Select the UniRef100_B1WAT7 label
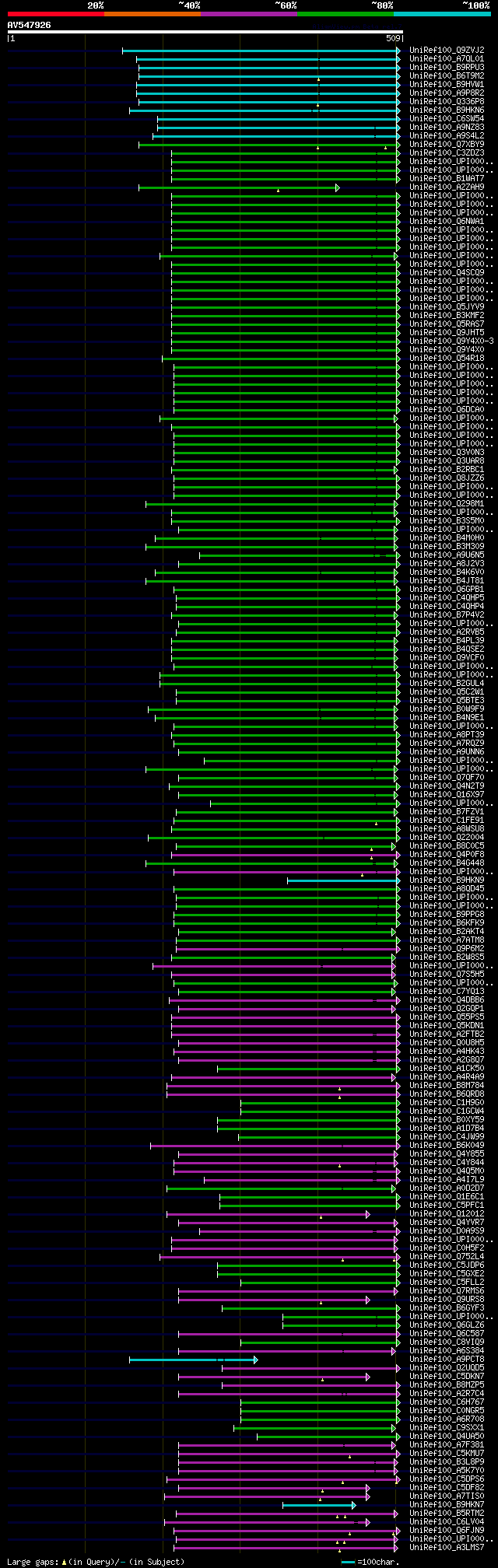Image resolution: width=498 pixels, height=1568 pixels. [x=447, y=179]
